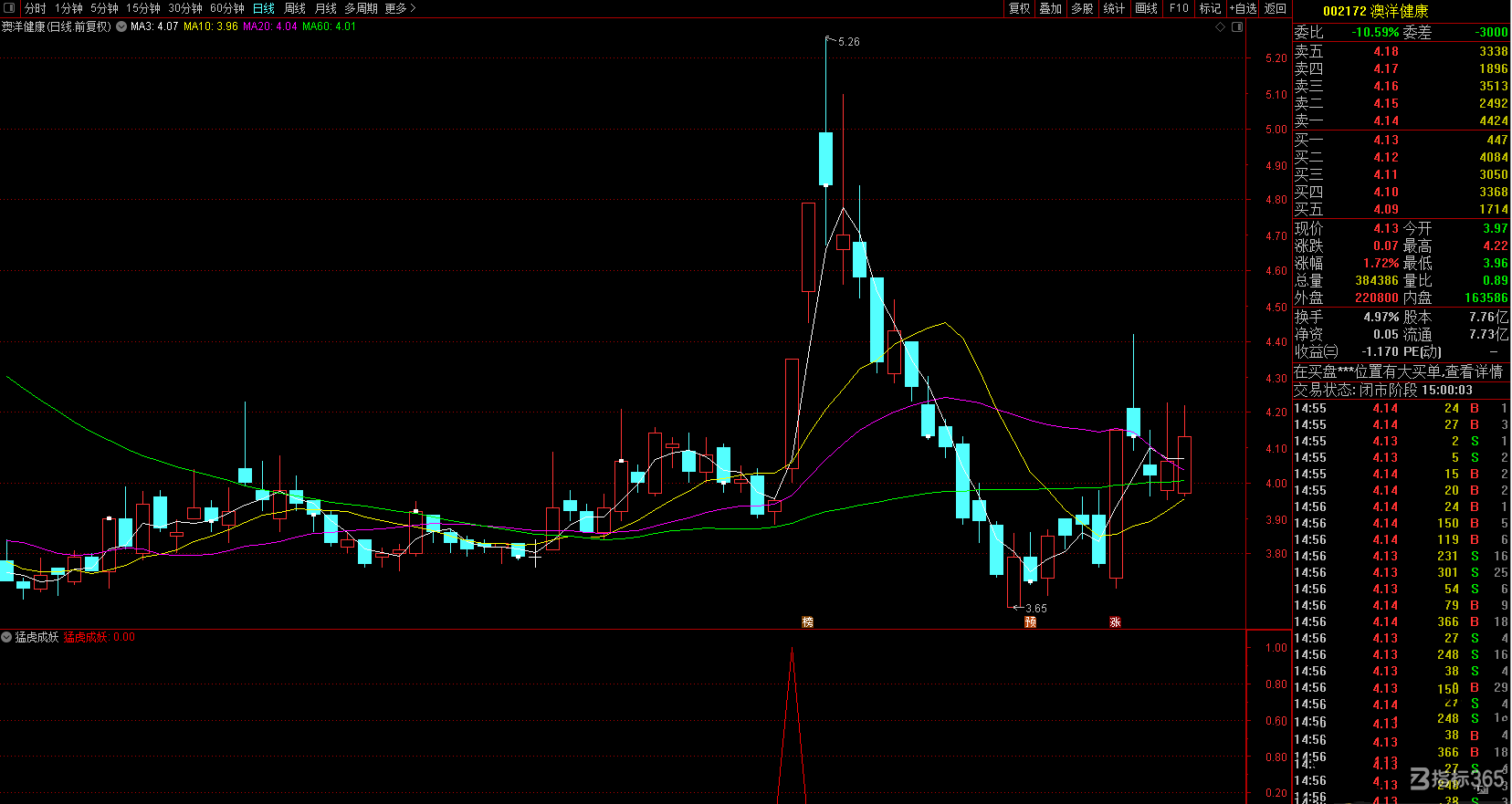
Task: Click the 标记 mark button
Action: 1210,8
